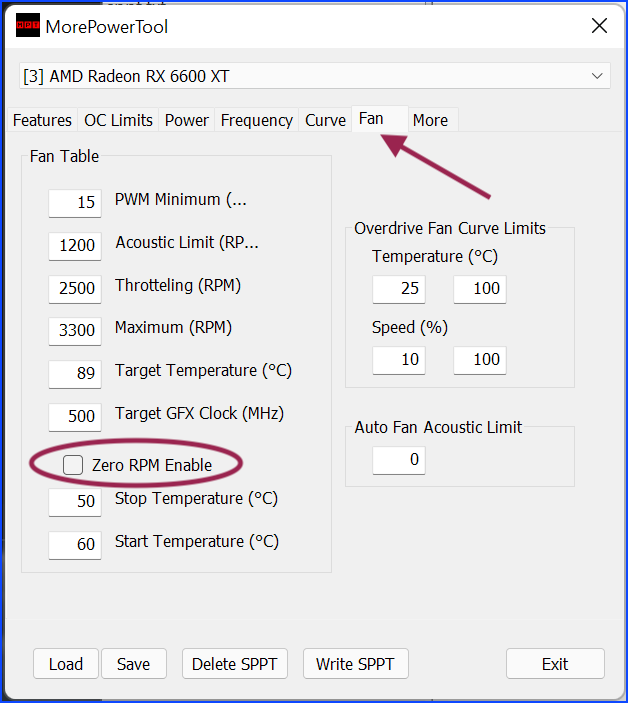The width and height of the screenshot is (628, 703).
Task: Click the Target GFX Clock field showing 500
Action: coord(75,417)
